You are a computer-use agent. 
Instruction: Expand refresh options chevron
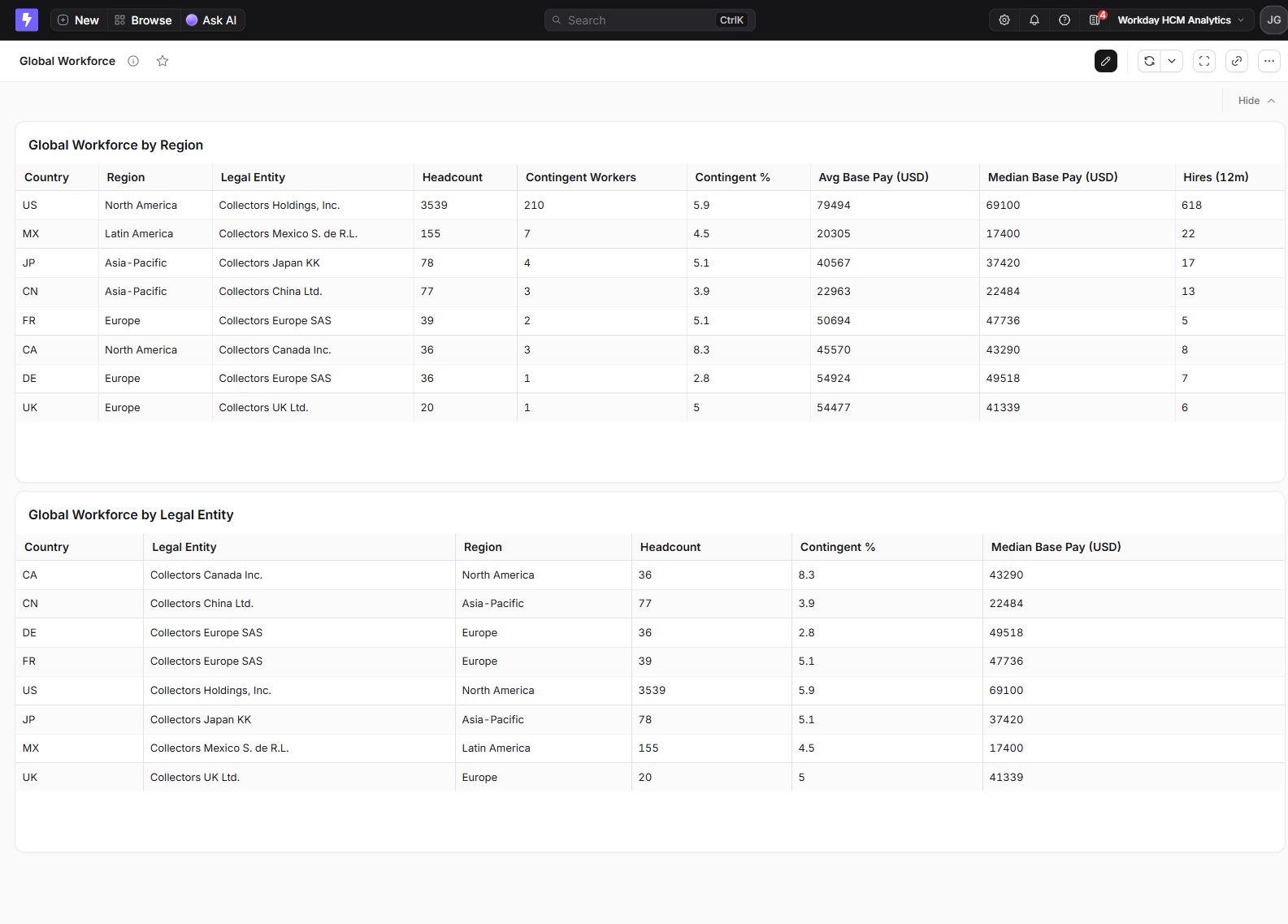pos(1172,61)
